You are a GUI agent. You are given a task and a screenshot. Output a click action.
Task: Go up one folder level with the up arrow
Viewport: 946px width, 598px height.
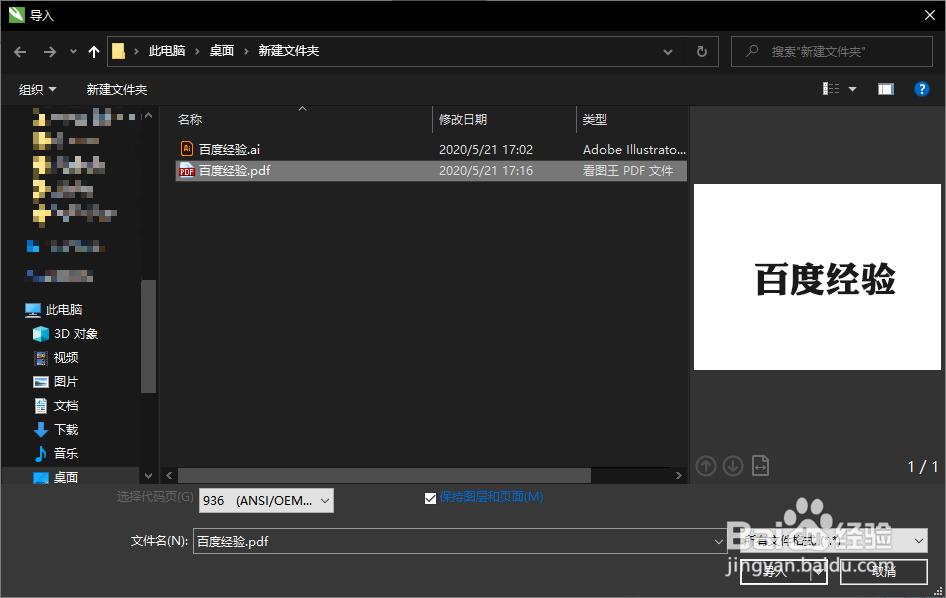click(93, 51)
